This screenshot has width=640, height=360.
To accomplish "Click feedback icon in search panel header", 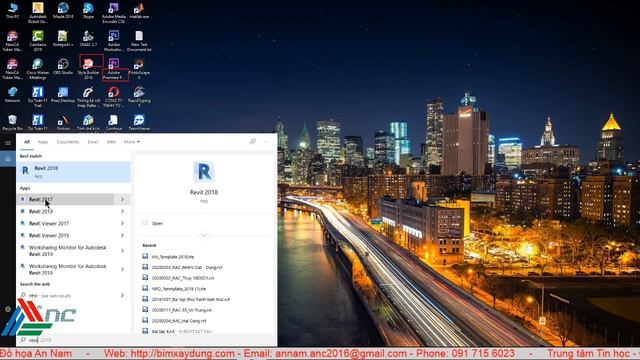I will (x=253, y=142).
